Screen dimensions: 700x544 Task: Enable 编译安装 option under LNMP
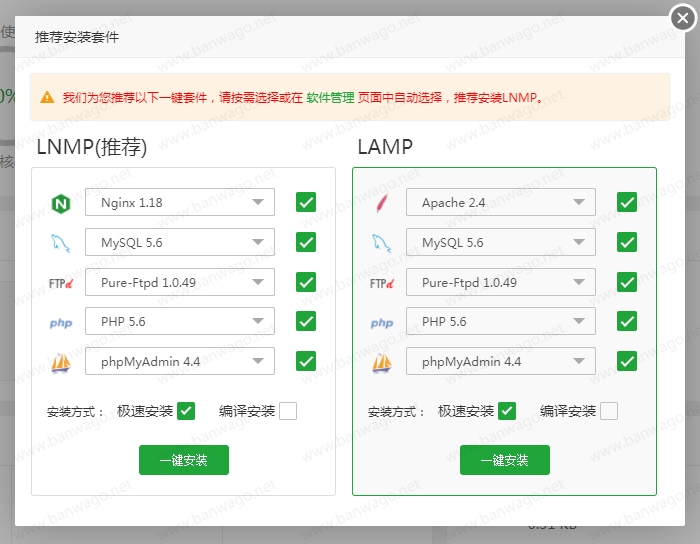tap(288, 411)
